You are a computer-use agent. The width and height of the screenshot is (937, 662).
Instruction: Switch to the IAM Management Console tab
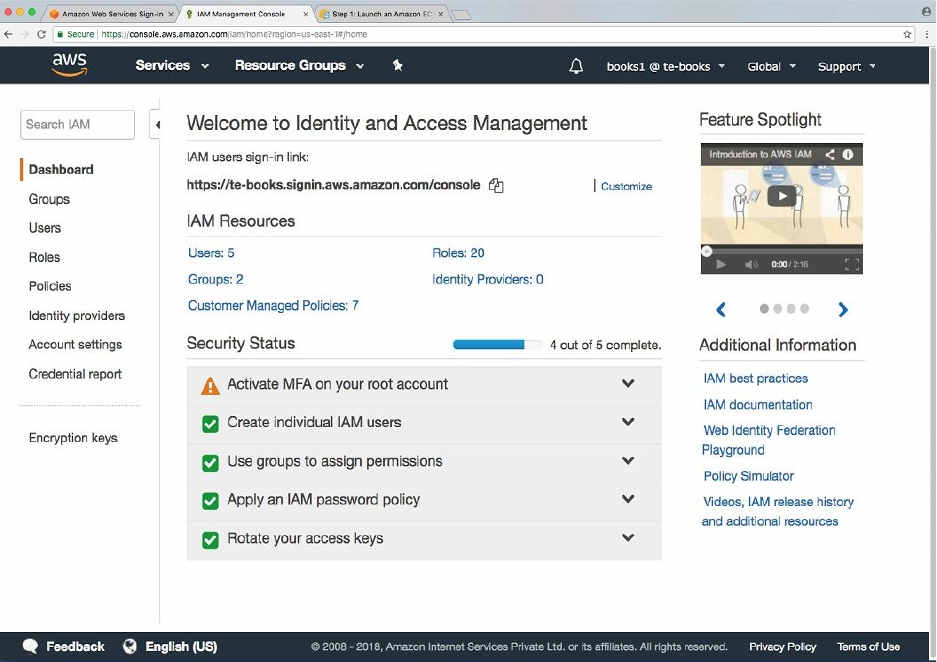[x=243, y=14]
